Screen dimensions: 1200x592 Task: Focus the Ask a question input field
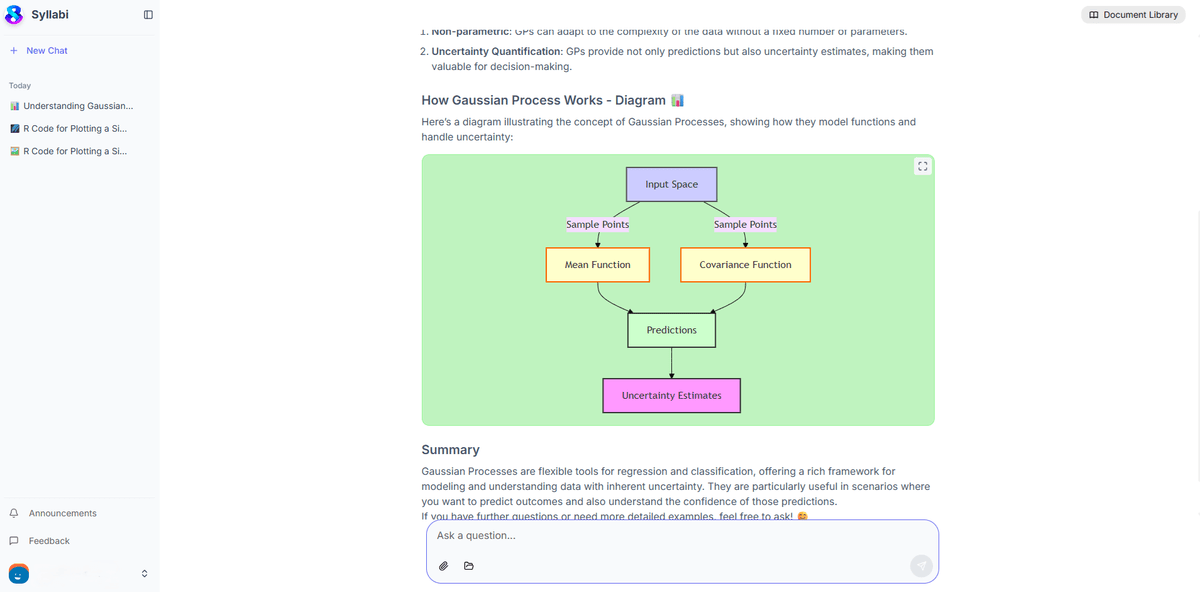click(x=680, y=536)
